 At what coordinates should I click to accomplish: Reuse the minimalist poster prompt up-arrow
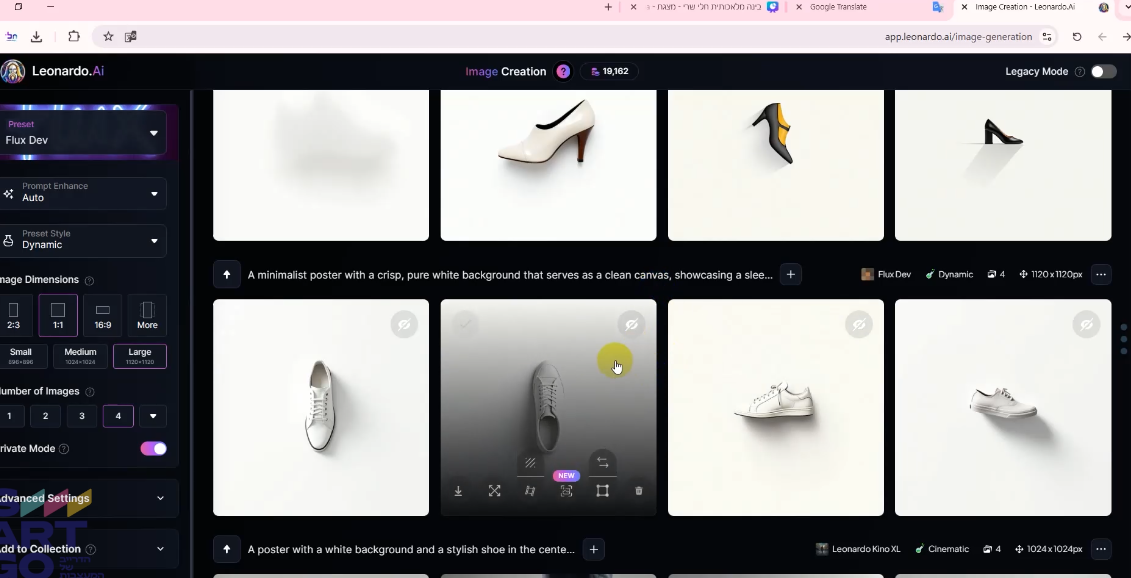point(226,275)
